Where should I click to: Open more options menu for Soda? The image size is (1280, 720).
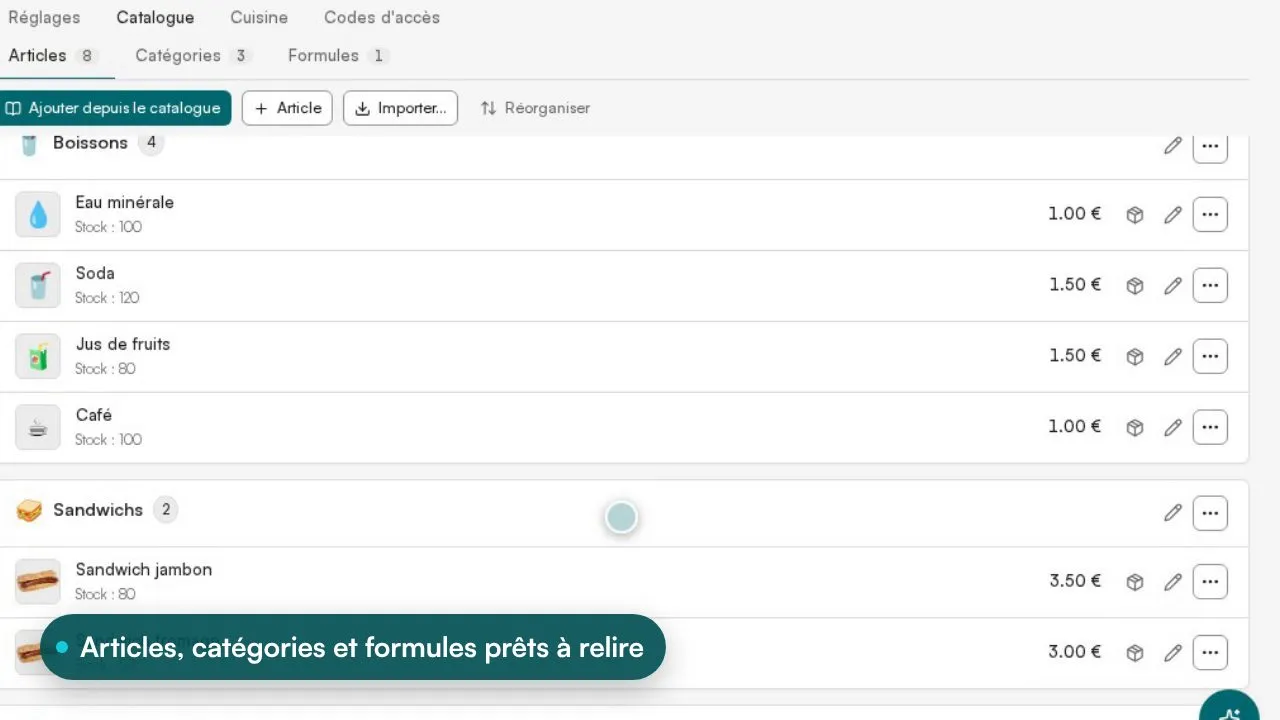1210,285
